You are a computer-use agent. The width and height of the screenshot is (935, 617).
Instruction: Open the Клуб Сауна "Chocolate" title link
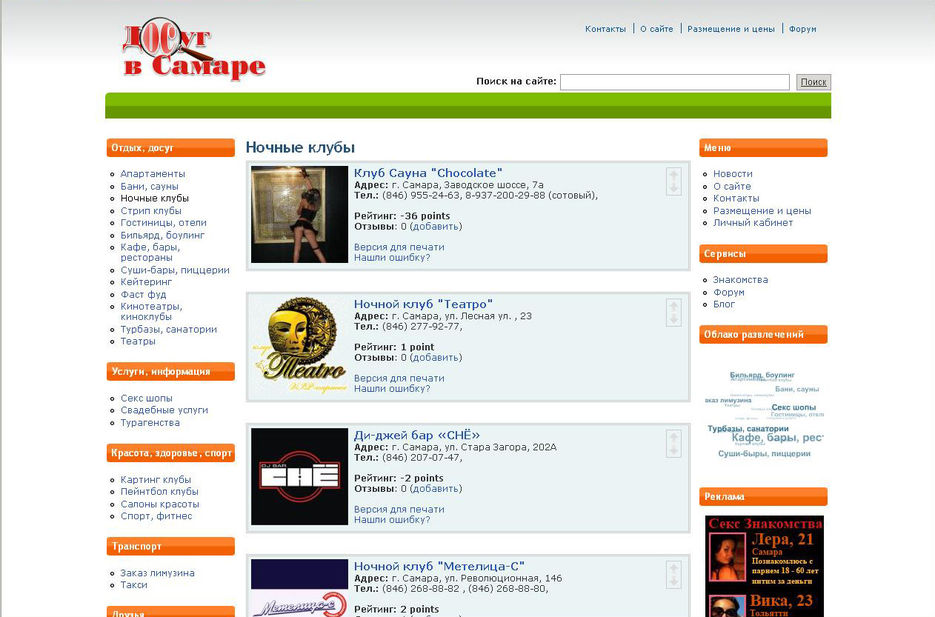pos(428,173)
